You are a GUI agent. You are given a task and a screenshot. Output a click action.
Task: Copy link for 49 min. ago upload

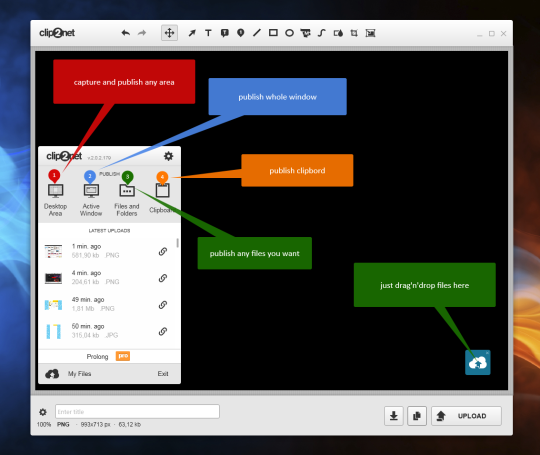(x=163, y=305)
